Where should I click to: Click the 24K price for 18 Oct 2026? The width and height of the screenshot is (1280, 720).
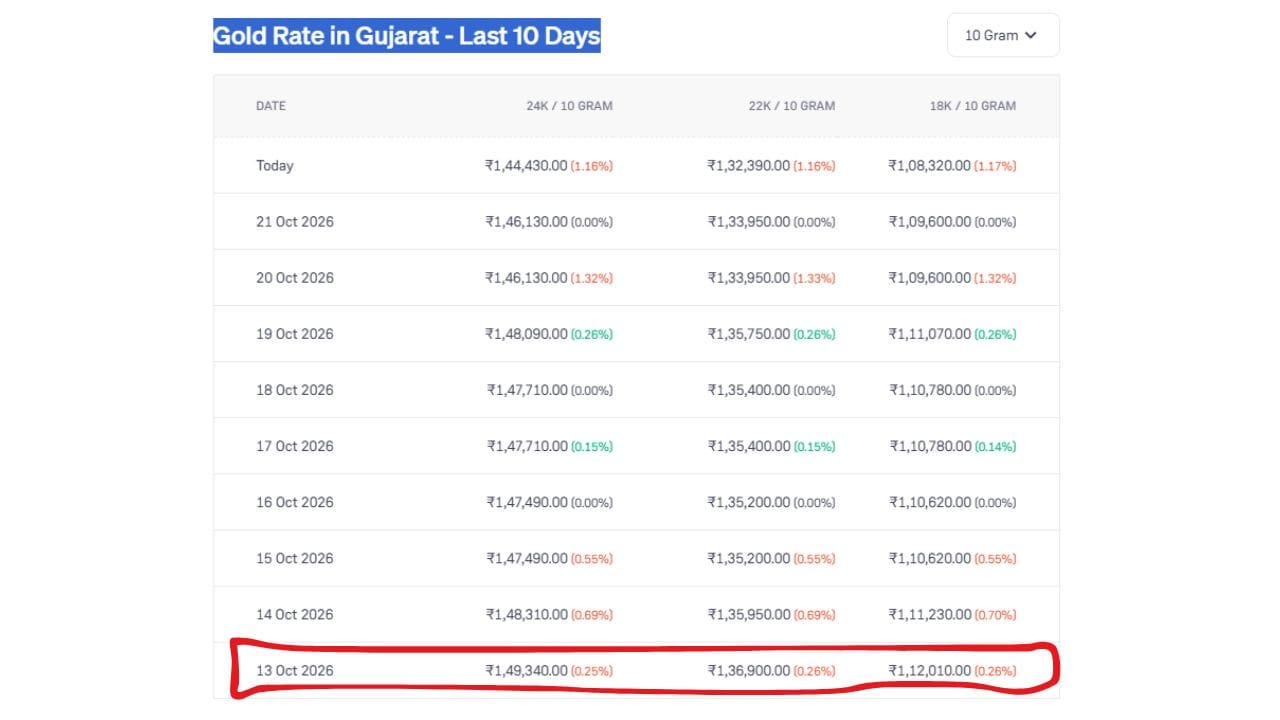pos(527,390)
